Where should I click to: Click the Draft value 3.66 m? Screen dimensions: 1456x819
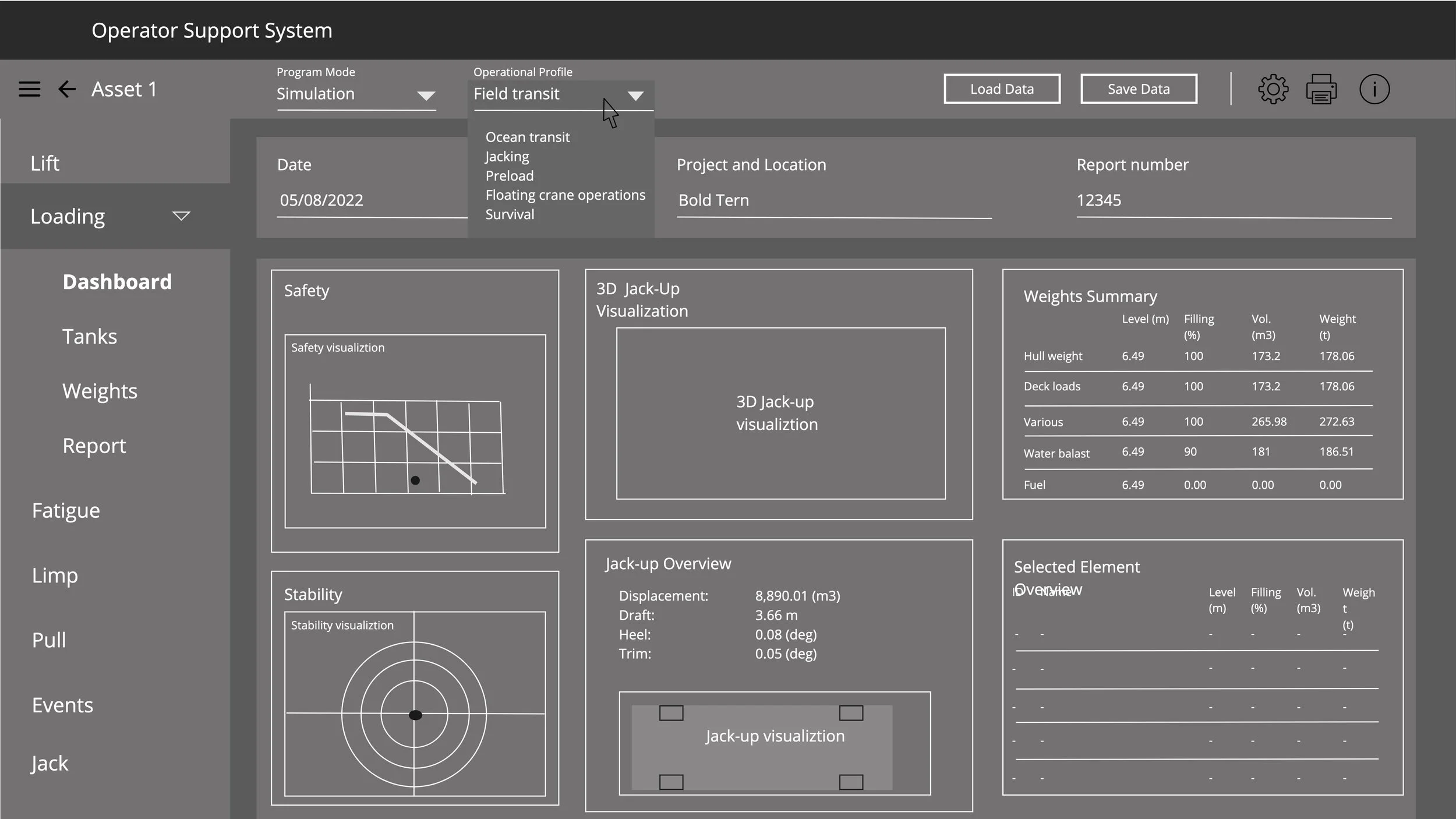coord(776,615)
